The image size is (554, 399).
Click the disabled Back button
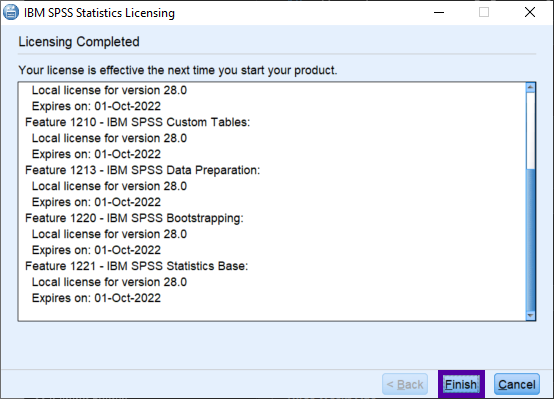click(x=405, y=384)
